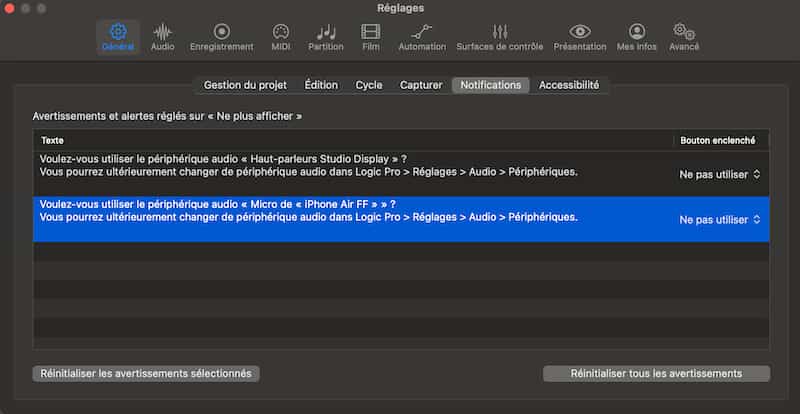
Task: Switch to the Accessibilité tab
Action: 569,85
